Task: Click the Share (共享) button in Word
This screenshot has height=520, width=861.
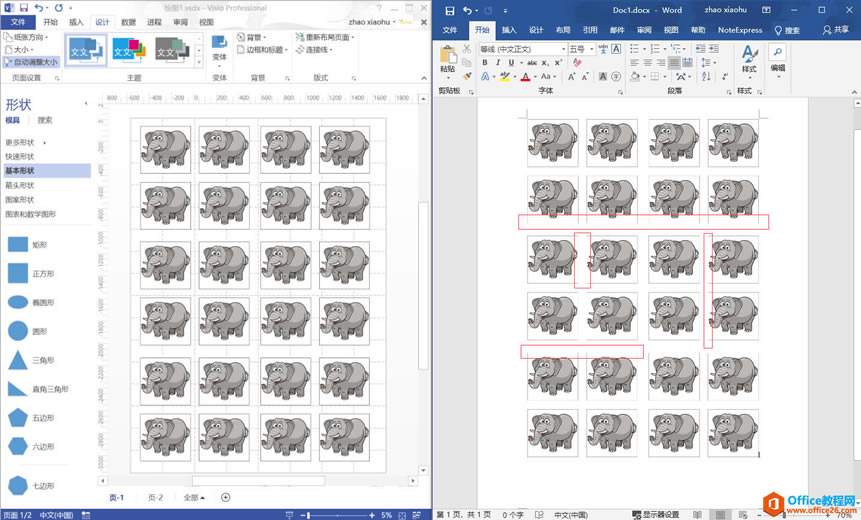Action: [836, 30]
